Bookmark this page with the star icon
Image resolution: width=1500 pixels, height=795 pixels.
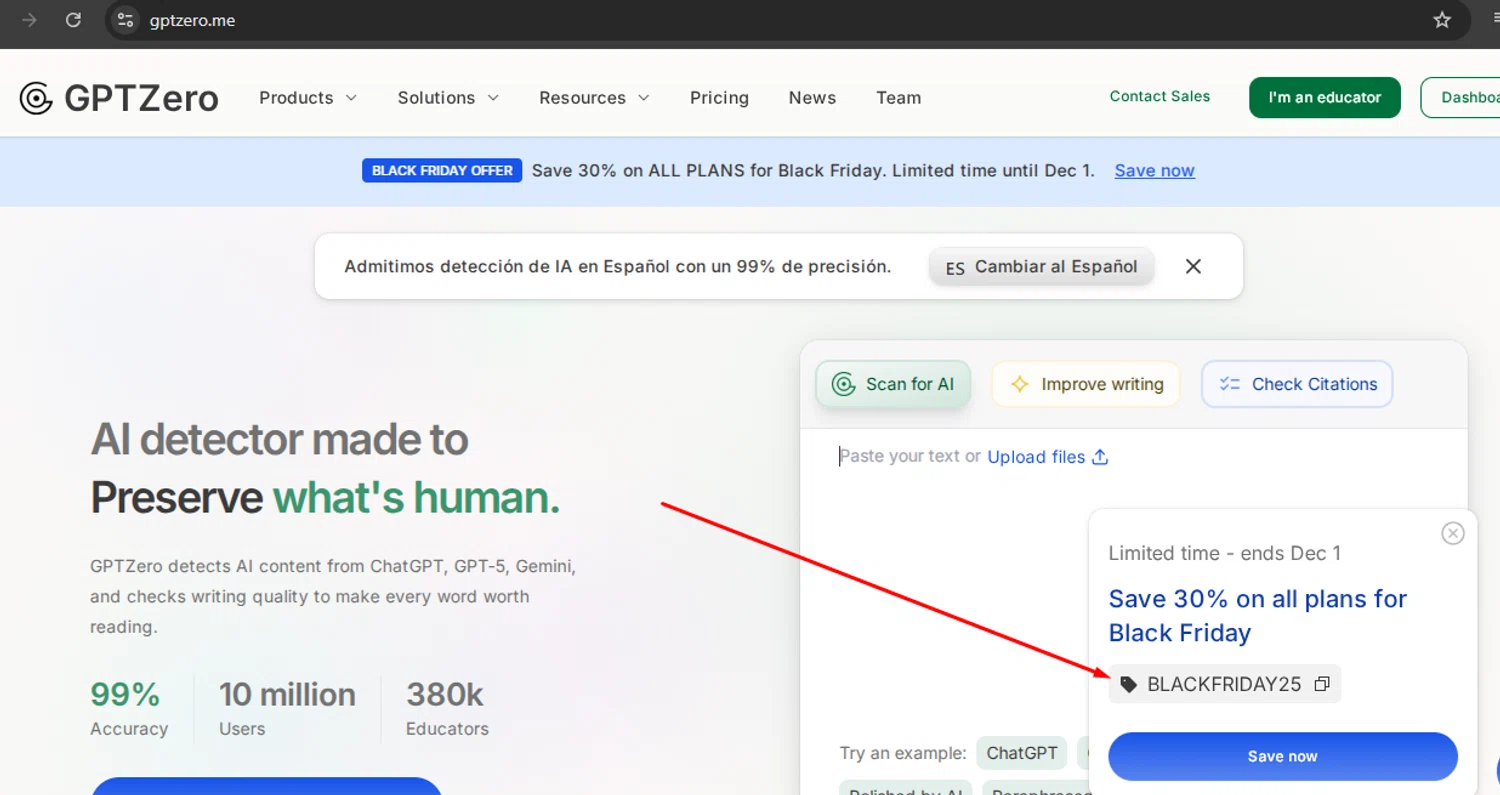point(1442,20)
